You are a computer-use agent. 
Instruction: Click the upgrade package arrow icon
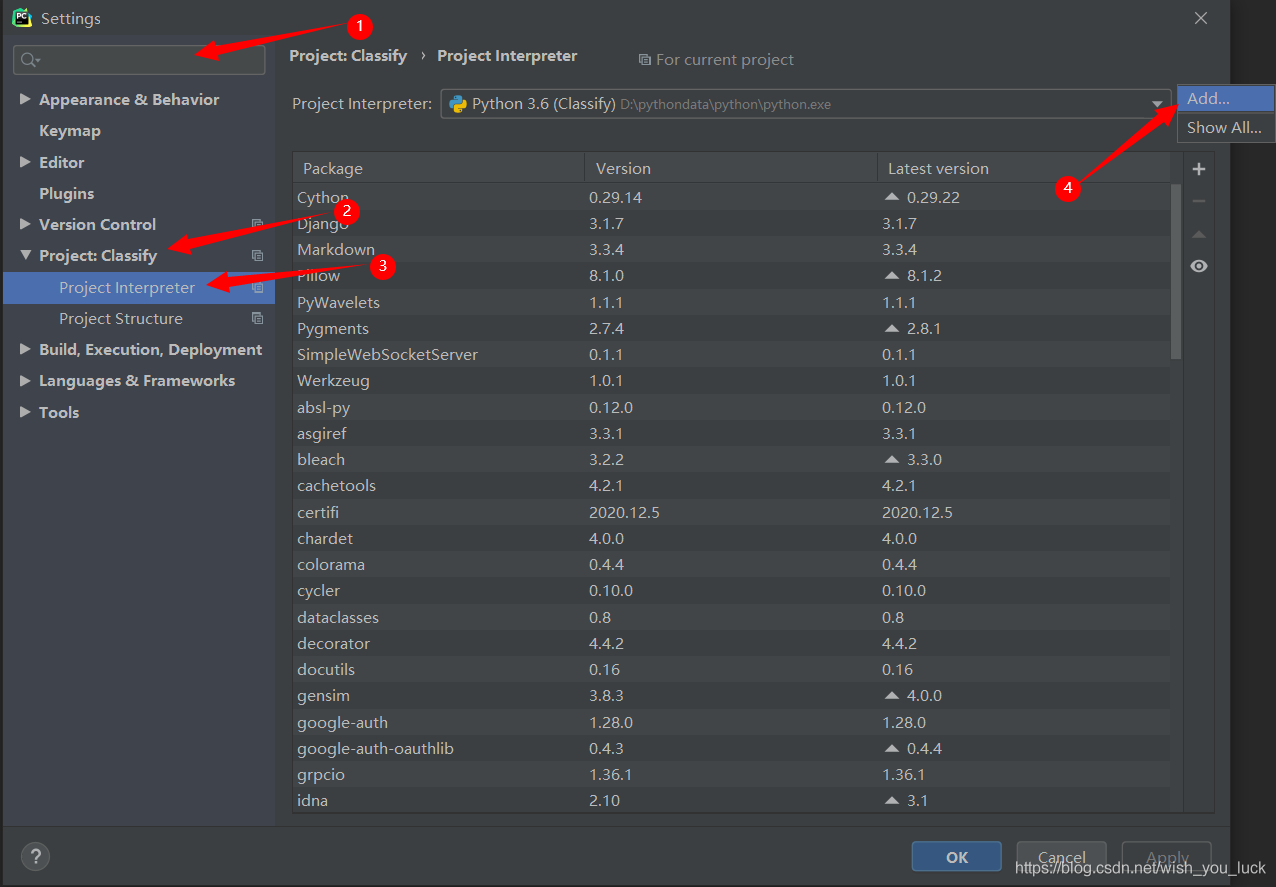pos(1199,234)
